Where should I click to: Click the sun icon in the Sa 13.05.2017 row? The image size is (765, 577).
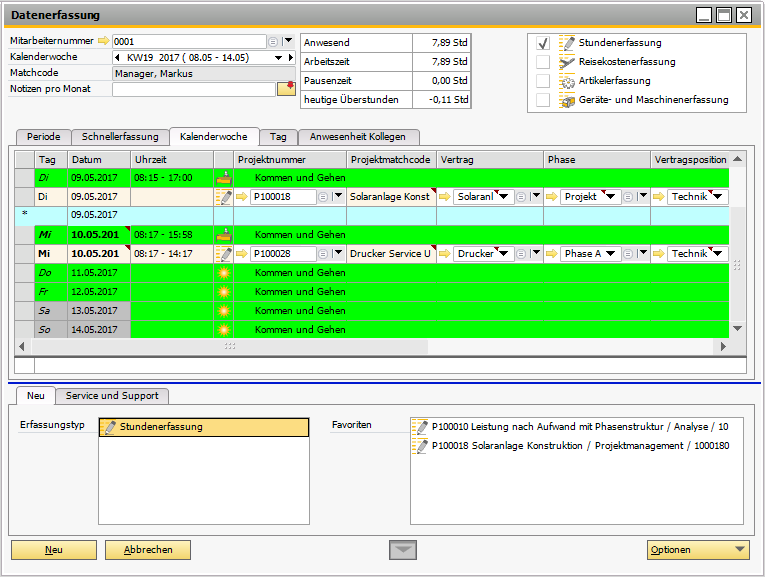click(224, 311)
